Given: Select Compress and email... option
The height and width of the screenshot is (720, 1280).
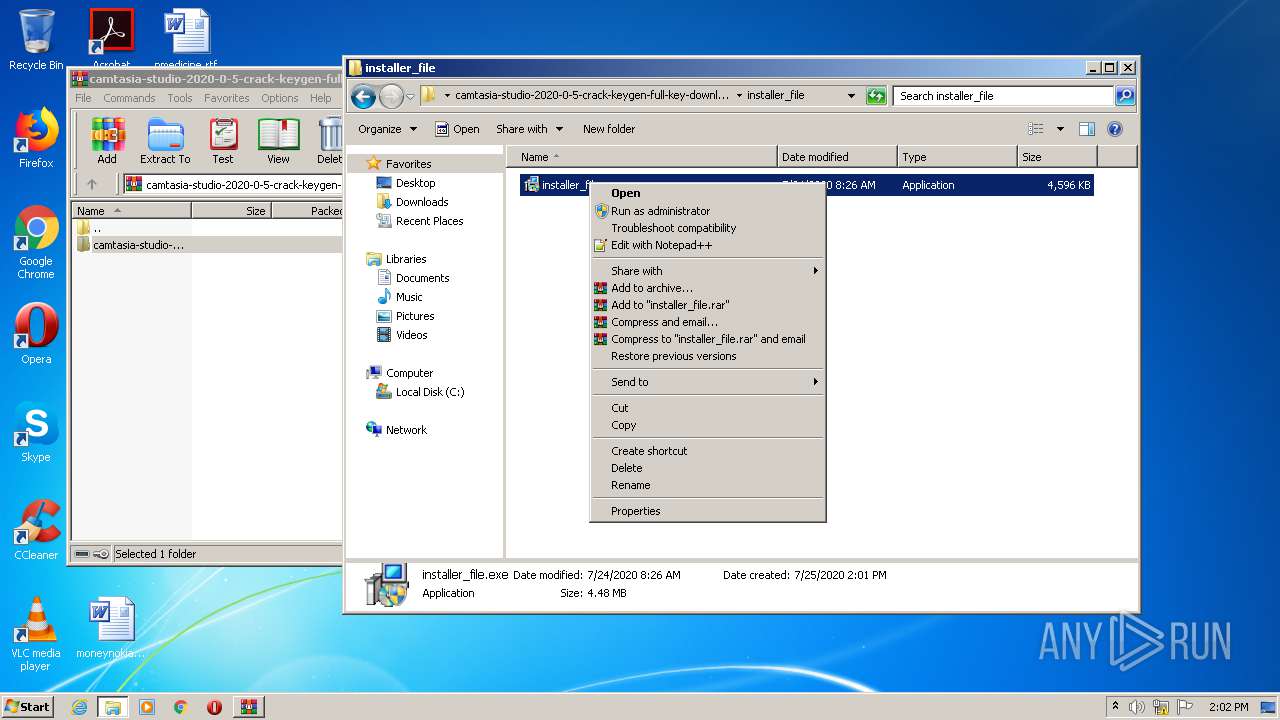Looking at the screenshot, I should 707,322.
